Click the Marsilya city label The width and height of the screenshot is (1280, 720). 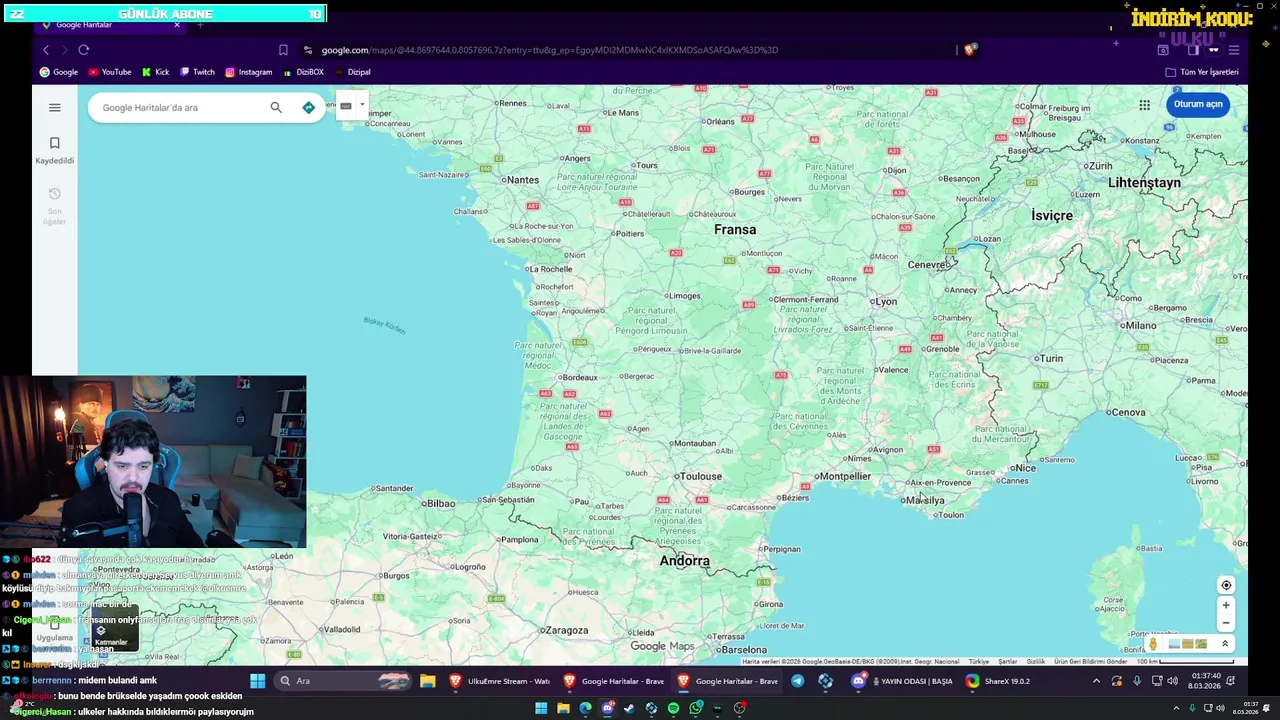pyautogui.click(x=925, y=500)
